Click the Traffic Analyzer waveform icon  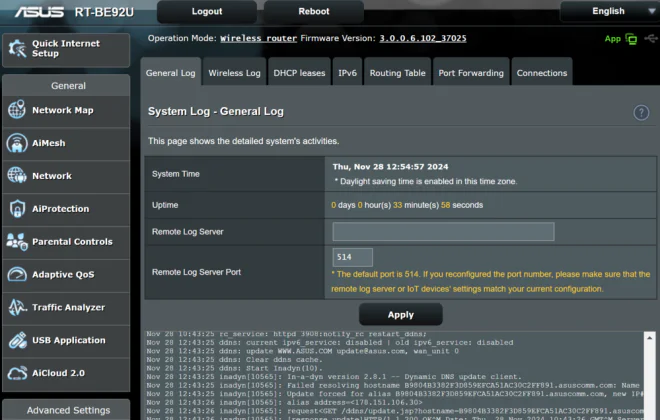(x=17, y=307)
